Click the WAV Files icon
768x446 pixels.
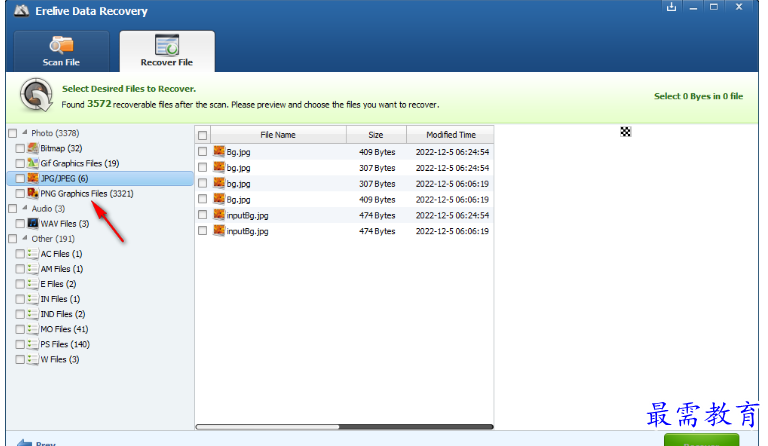[x=33, y=223]
